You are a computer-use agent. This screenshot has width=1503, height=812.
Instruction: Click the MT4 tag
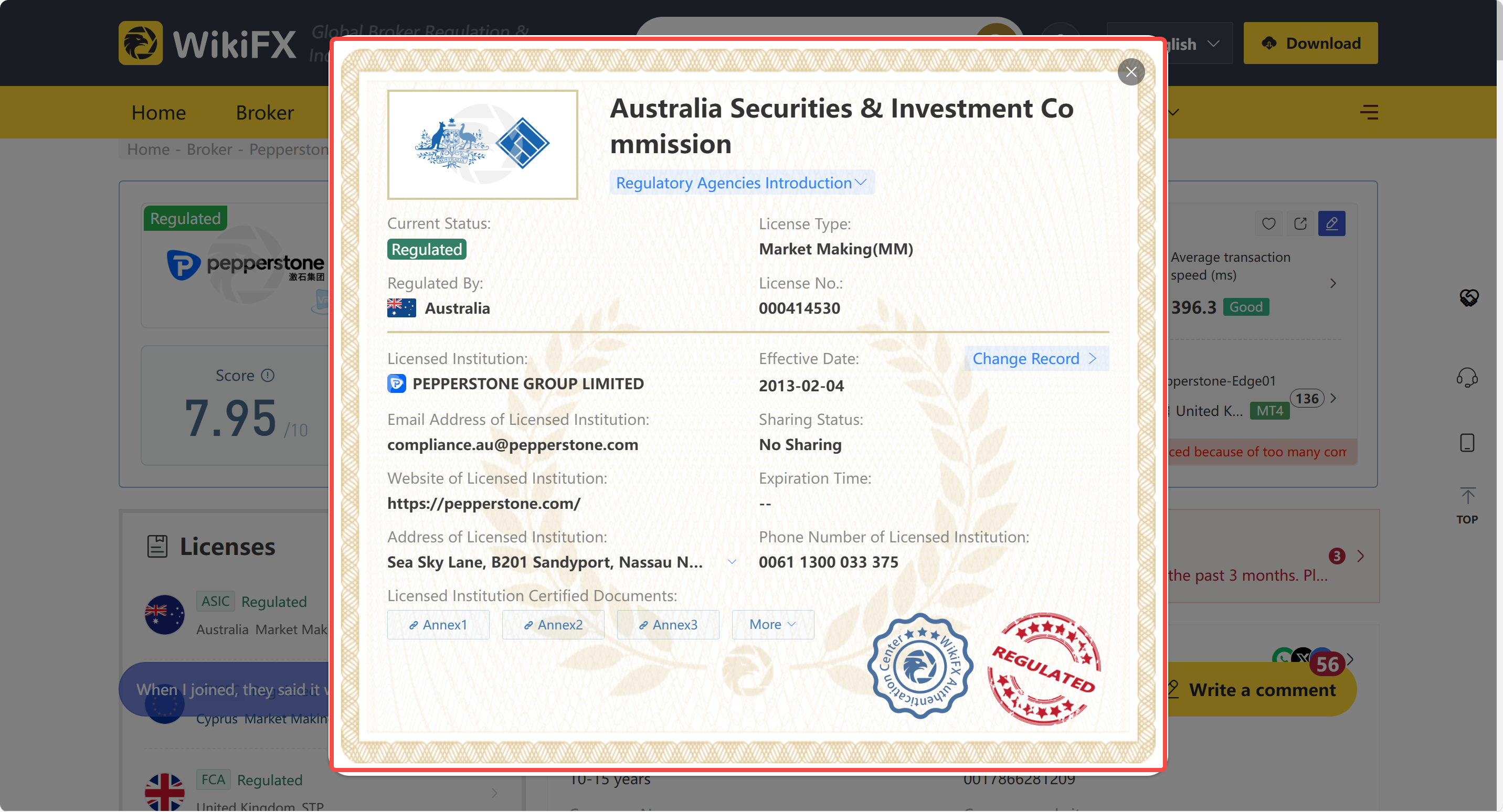click(1269, 411)
